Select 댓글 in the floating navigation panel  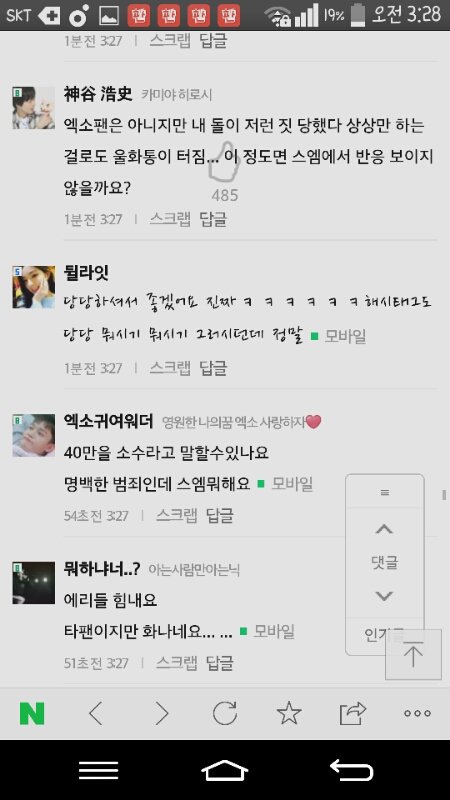(384, 562)
